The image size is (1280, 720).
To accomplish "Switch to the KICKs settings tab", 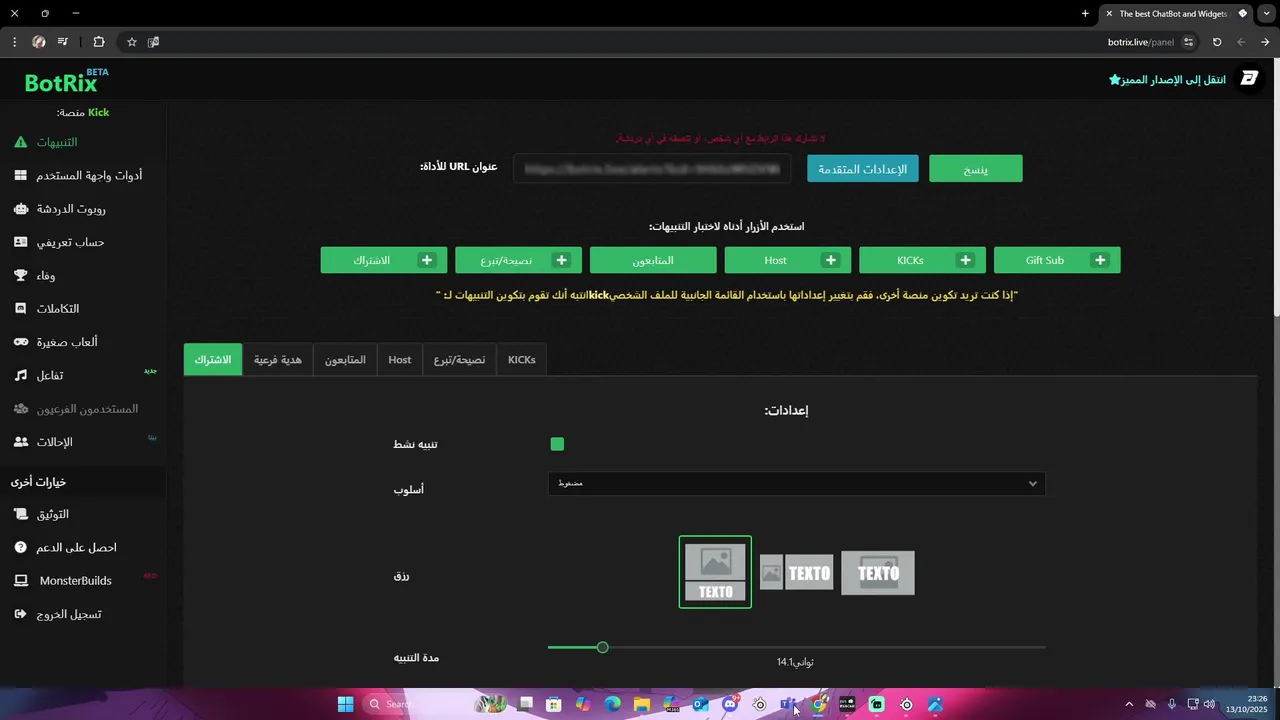I will coord(522,360).
